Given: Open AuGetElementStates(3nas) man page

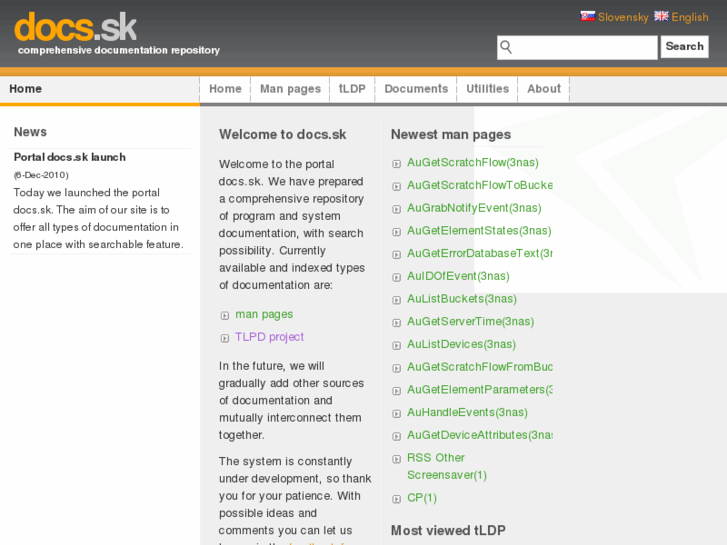Looking at the screenshot, I should [479, 231].
